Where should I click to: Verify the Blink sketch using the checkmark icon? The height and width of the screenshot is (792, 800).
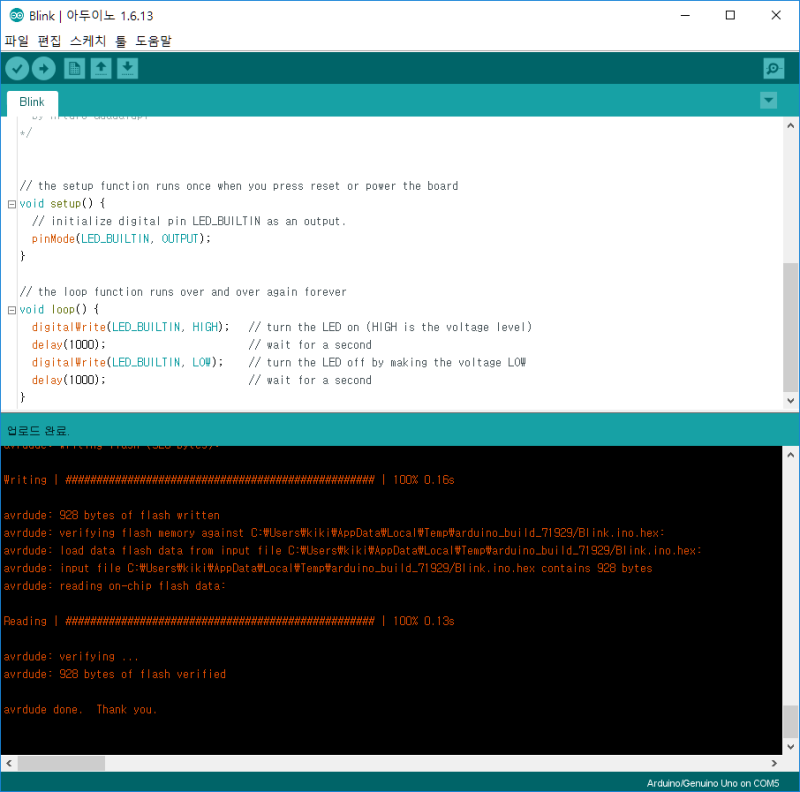tap(17, 68)
